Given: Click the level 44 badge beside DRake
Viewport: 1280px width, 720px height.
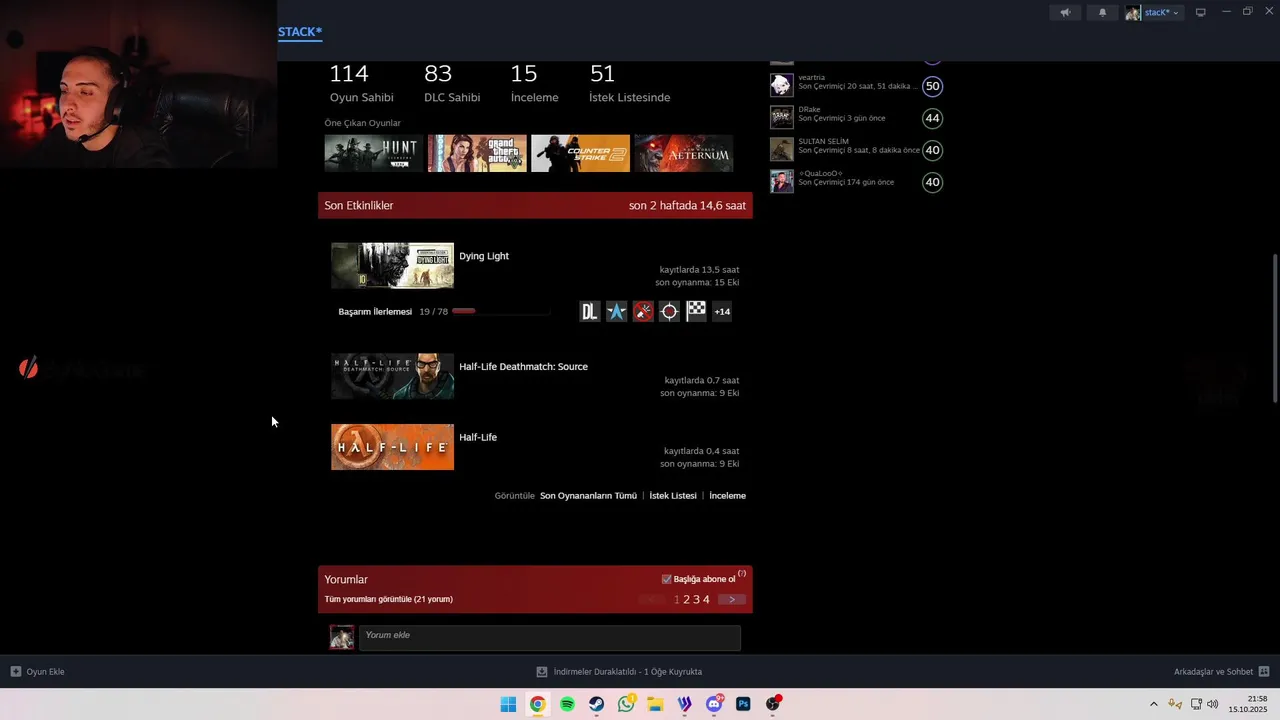Looking at the screenshot, I should [932, 118].
